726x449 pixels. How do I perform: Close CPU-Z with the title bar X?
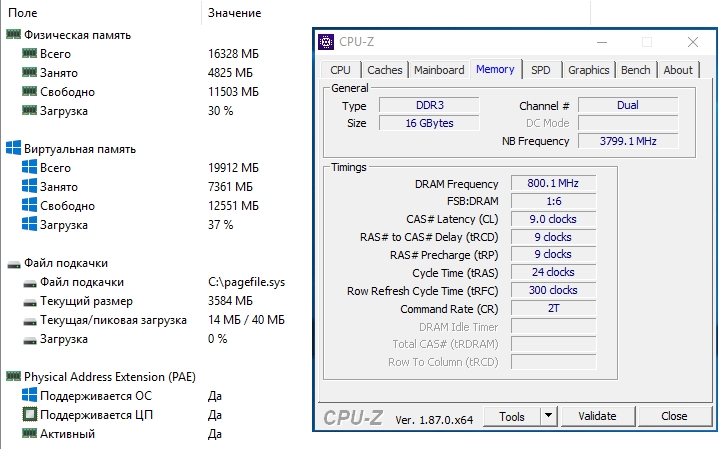pos(693,42)
